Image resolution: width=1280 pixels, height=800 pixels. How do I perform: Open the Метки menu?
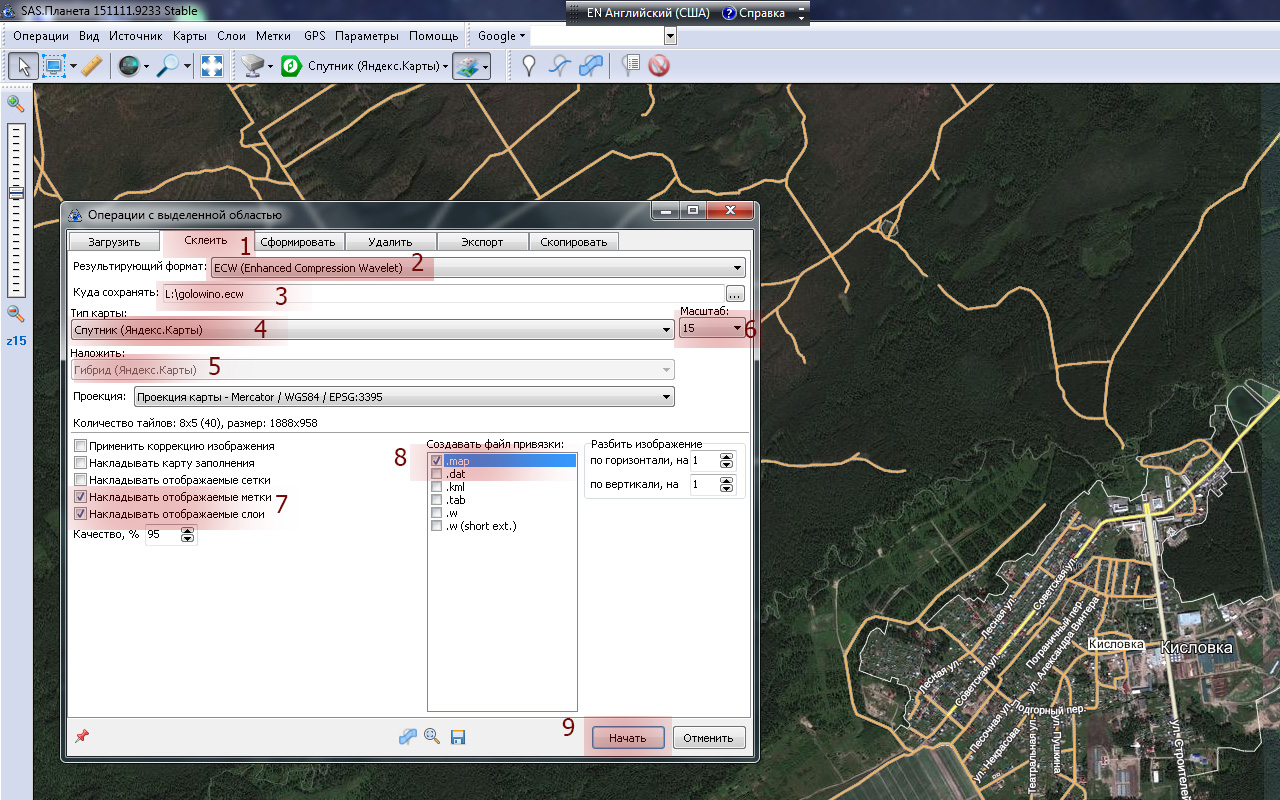[273, 36]
